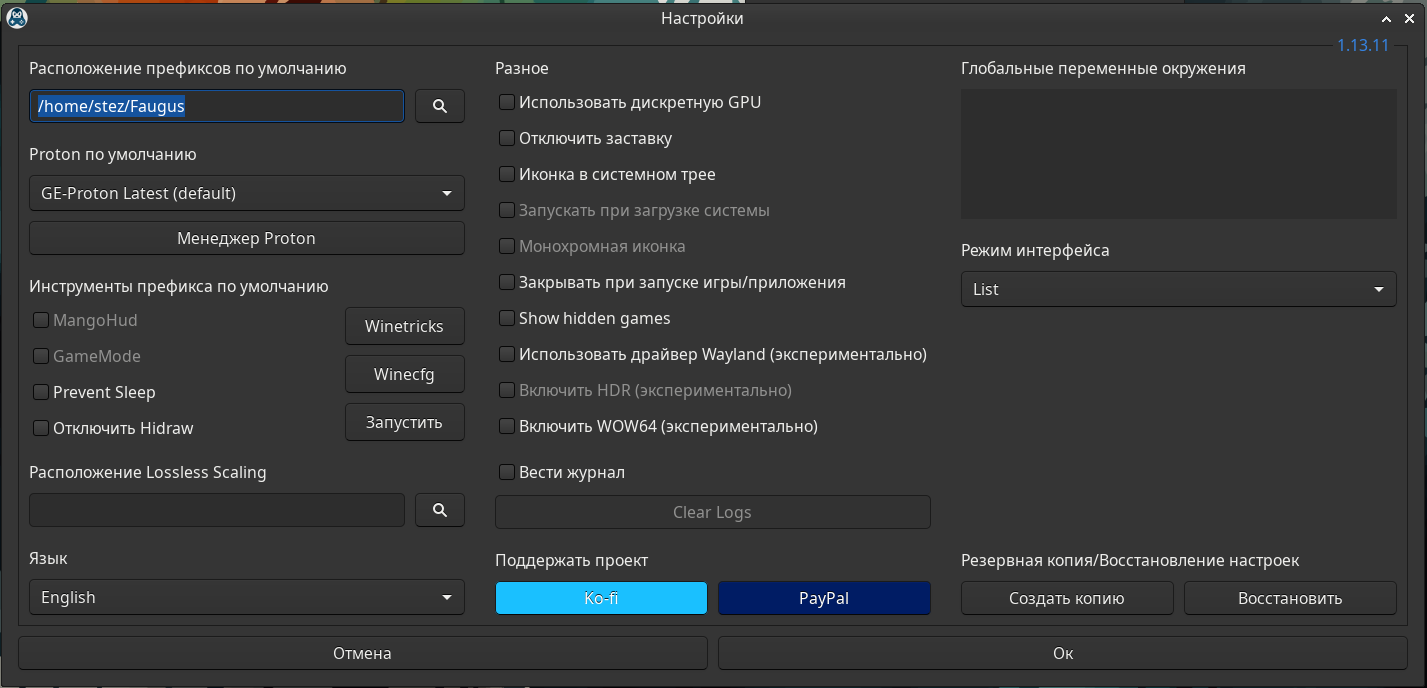Expand the Язык language dropdown
1427x688 pixels.
pyautogui.click(x=247, y=598)
